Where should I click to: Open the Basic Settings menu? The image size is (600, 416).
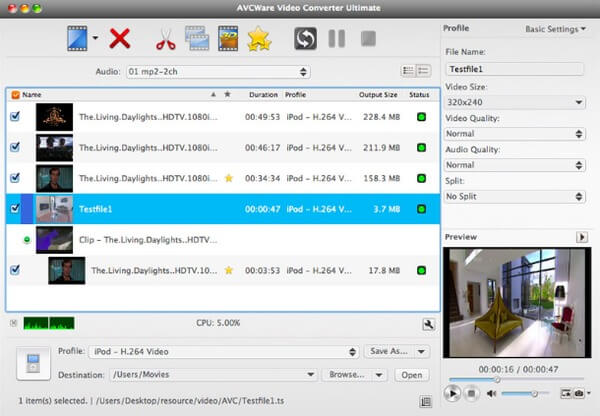[555, 29]
